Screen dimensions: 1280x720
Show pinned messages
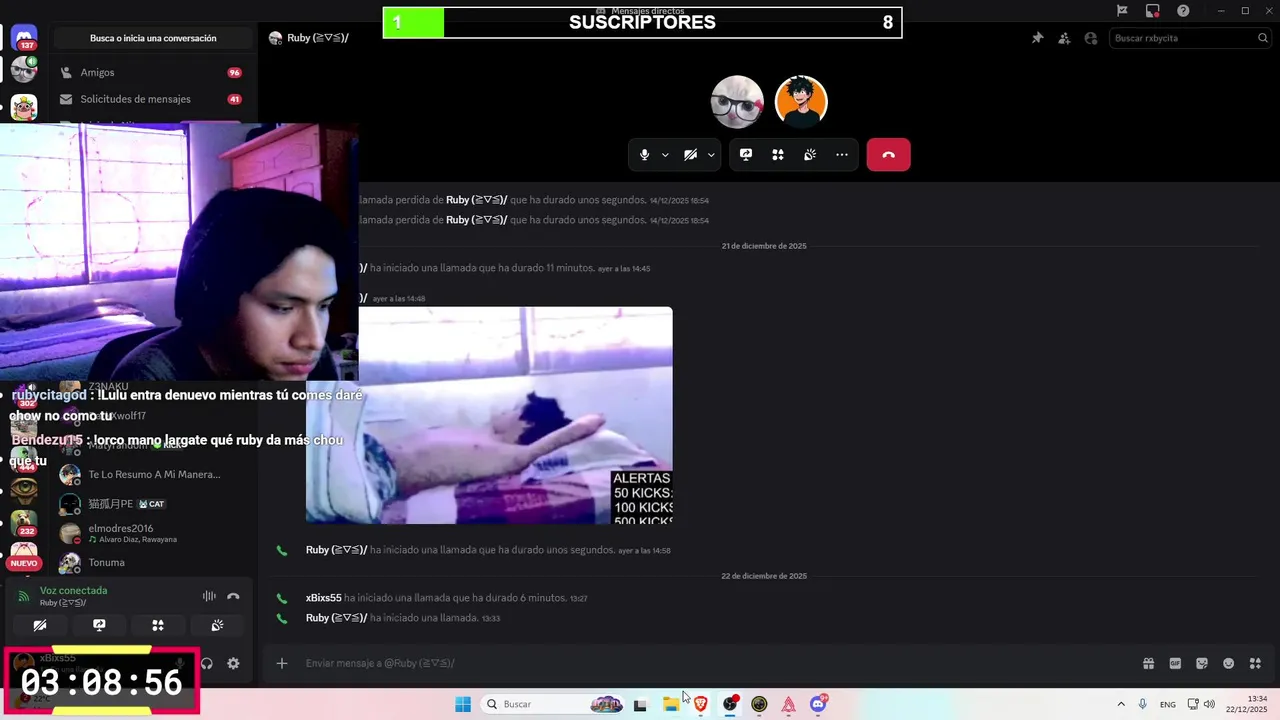(1037, 38)
